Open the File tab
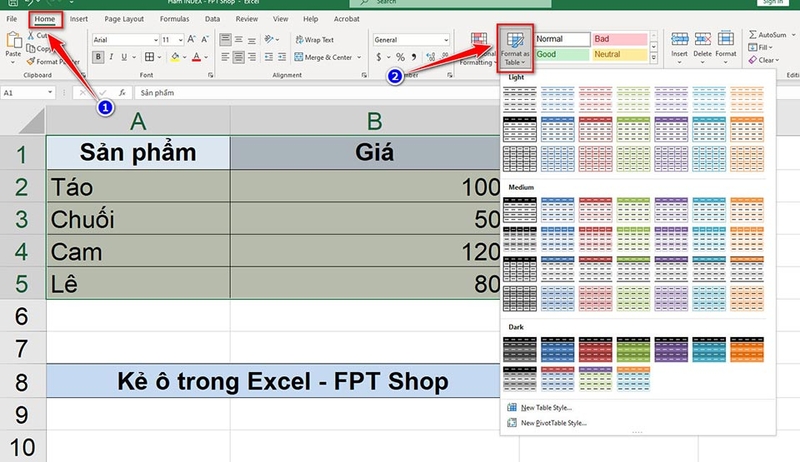The height and width of the screenshot is (462, 800). click(11, 19)
